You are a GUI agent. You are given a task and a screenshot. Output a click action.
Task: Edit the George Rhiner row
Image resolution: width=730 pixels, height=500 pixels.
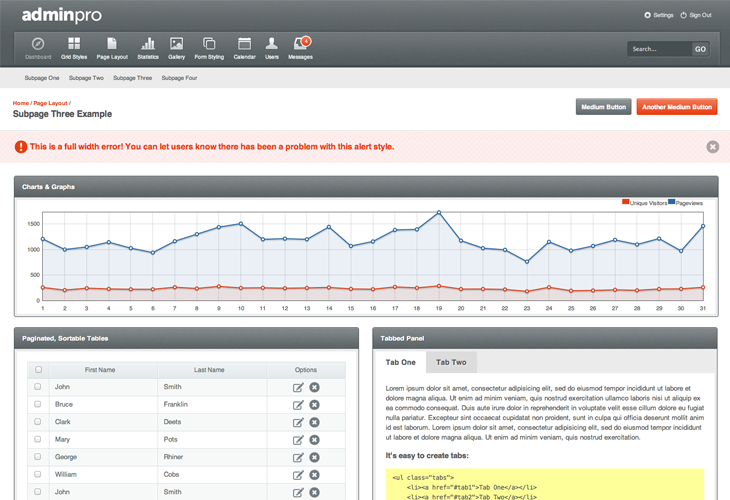298,458
